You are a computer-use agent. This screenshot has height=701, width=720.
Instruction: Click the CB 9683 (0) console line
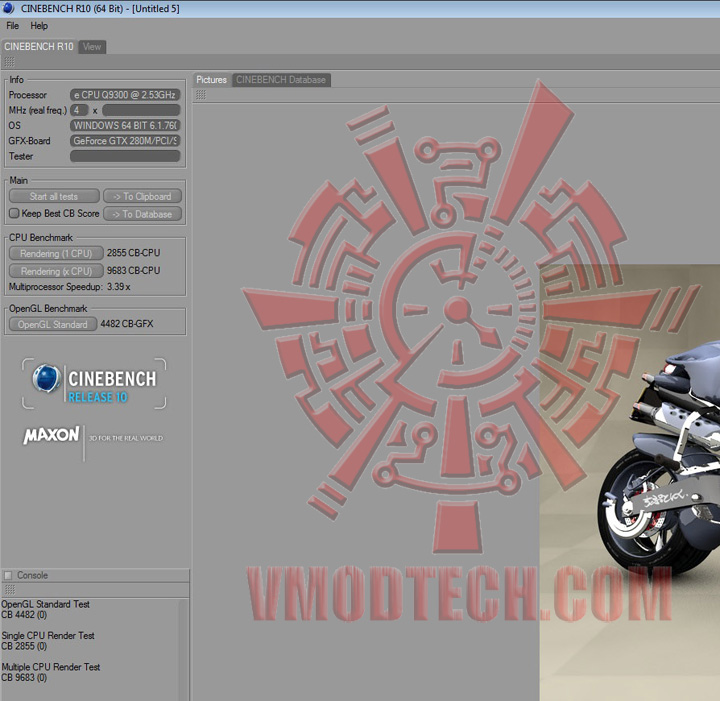pyautogui.click(x=24, y=678)
